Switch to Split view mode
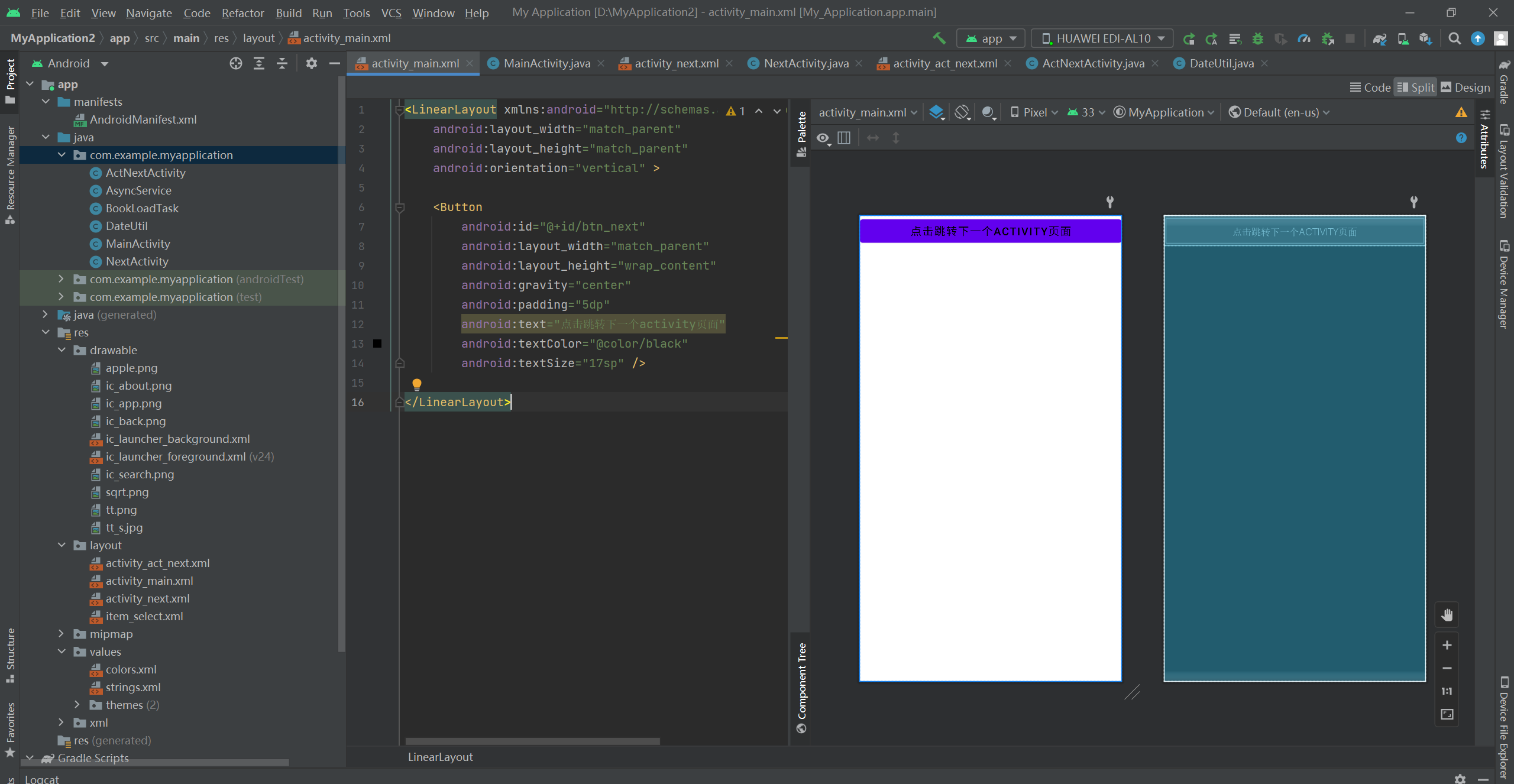The width and height of the screenshot is (1514, 784). [1415, 88]
